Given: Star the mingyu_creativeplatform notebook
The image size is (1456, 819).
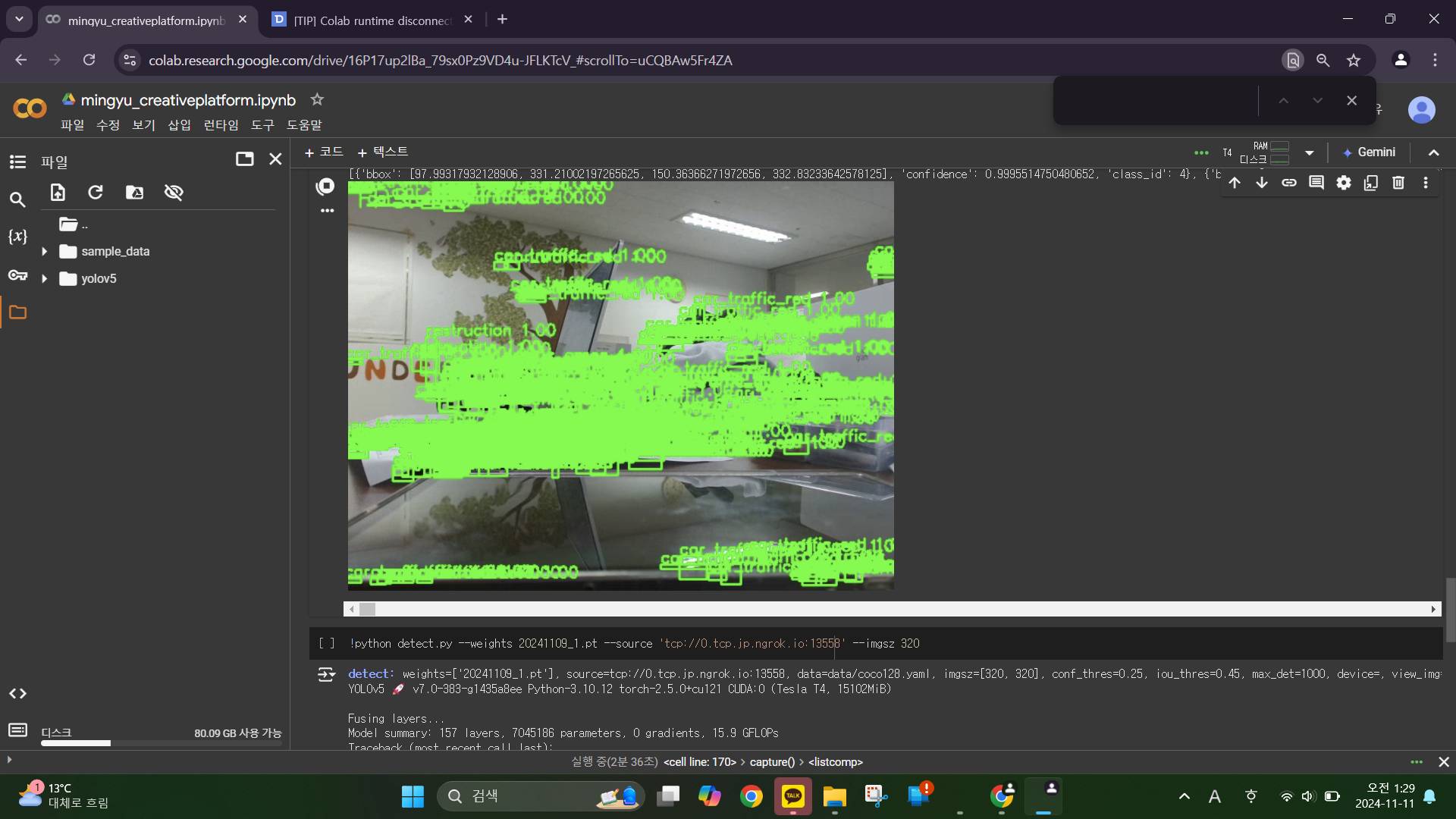Looking at the screenshot, I should 317,99.
